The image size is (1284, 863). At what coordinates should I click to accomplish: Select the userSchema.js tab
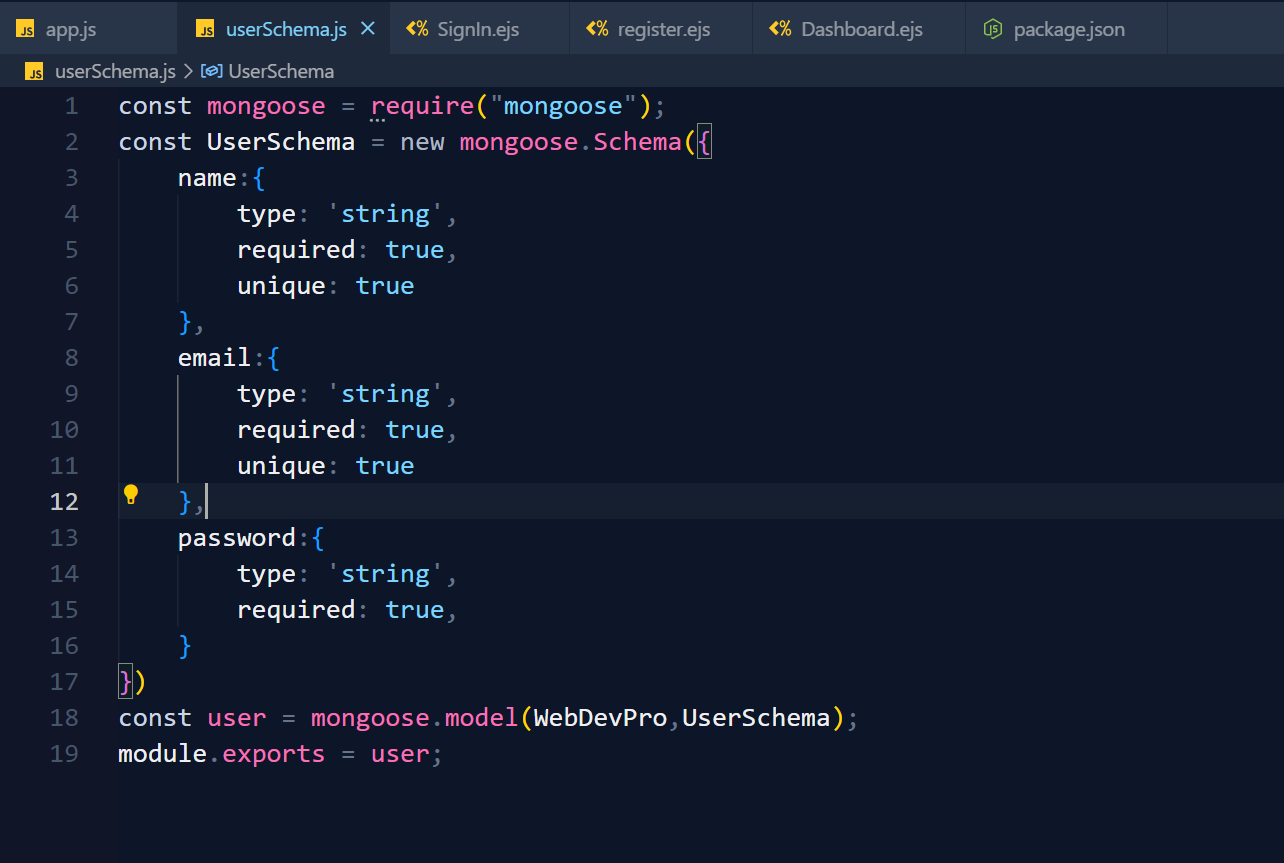(x=286, y=29)
